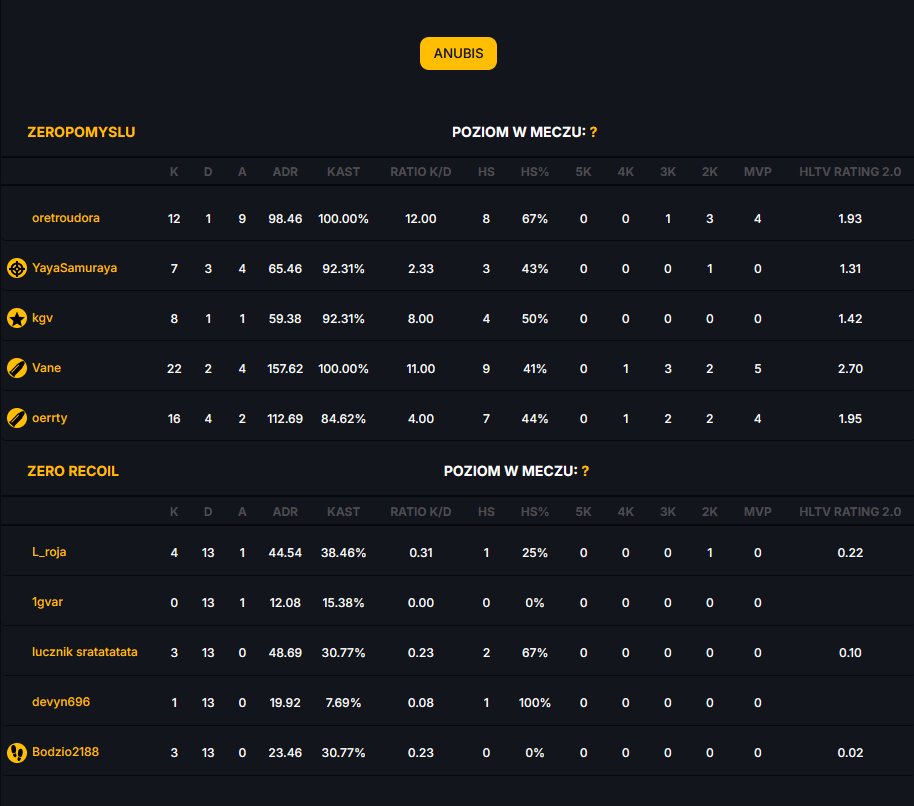Click YayaSamuraya's rating value 1.31
Screen dimensions: 914x806
(850, 269)
